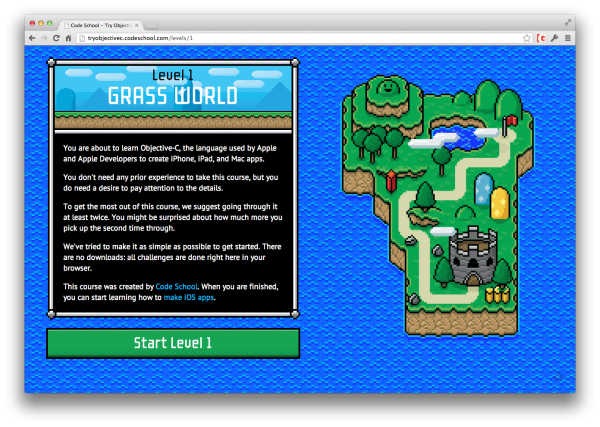Toggle fullscreen with the expand arrows icon

tap(568, 23)
